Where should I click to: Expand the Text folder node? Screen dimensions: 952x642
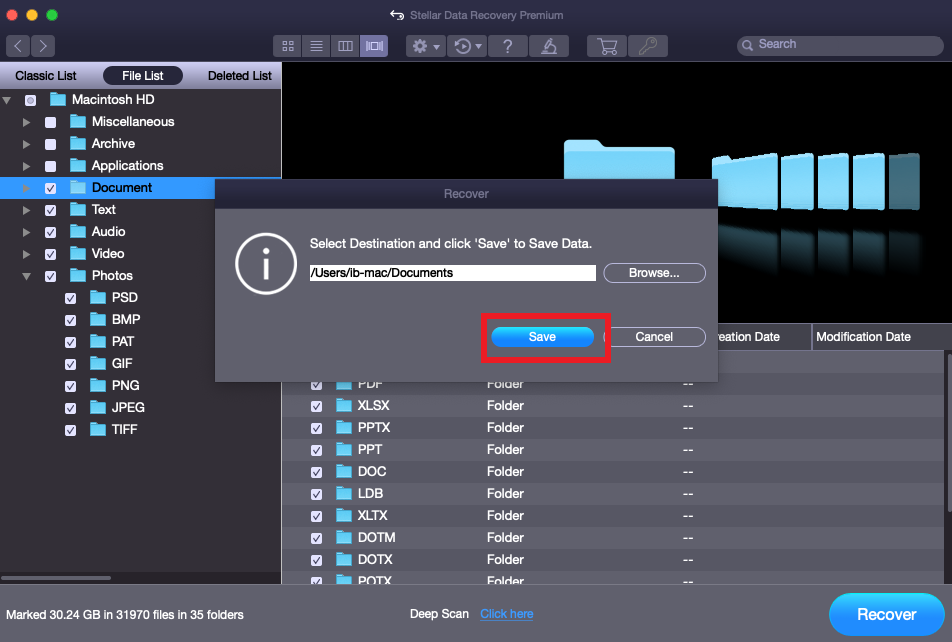pyautogui.click(x=26, y=210)
